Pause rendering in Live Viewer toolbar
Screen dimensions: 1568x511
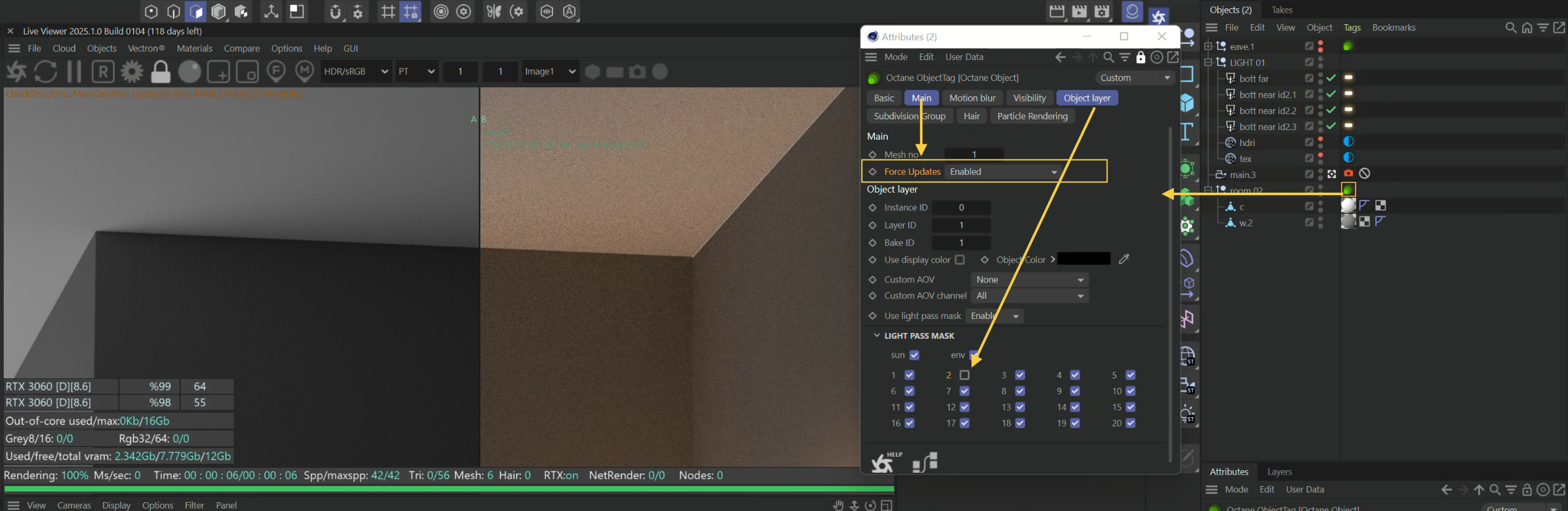(x=74, y=71)
